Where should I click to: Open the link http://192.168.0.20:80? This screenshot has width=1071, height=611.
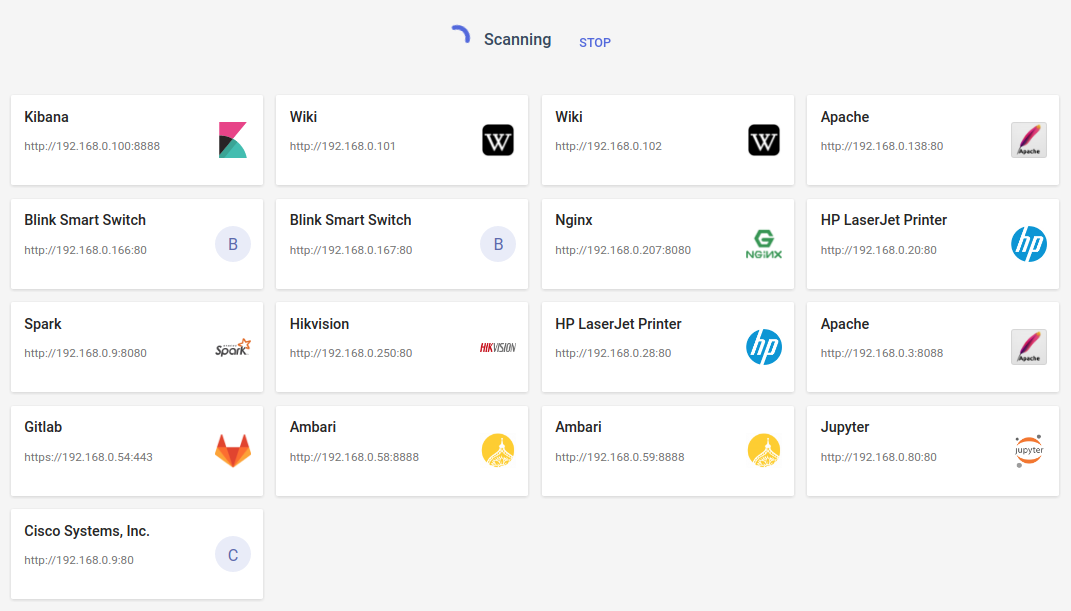tap(878, 250)
